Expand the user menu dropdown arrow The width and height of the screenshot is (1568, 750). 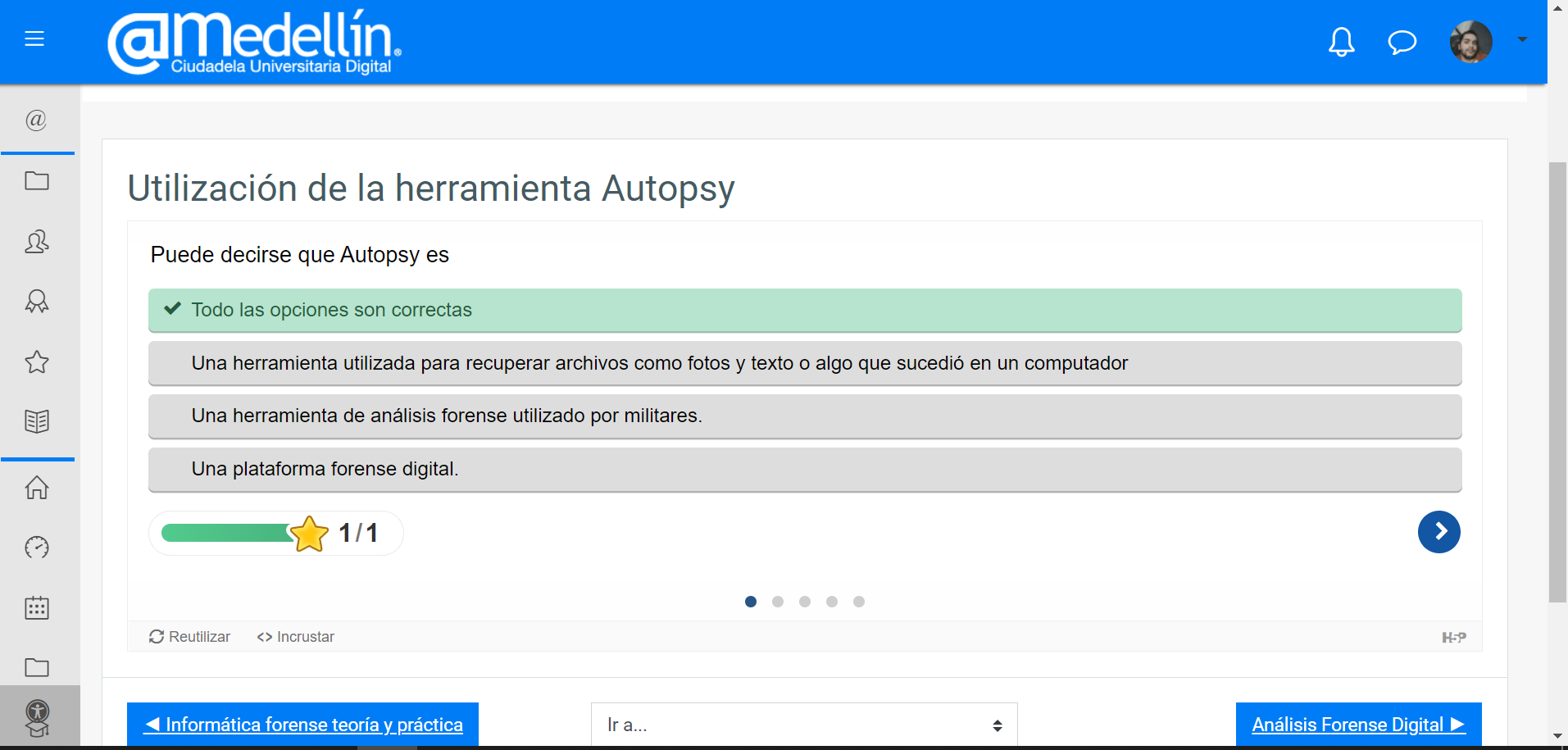pyautogui.click(x=1522, y=39)
